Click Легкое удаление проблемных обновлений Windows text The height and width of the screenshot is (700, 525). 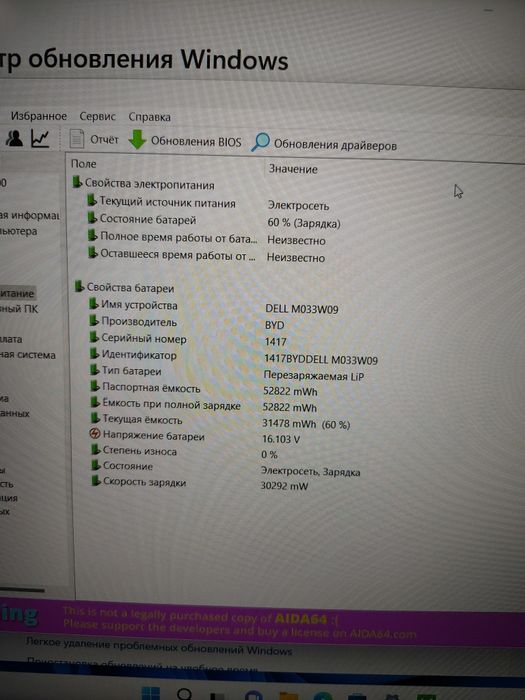(158, 645)
